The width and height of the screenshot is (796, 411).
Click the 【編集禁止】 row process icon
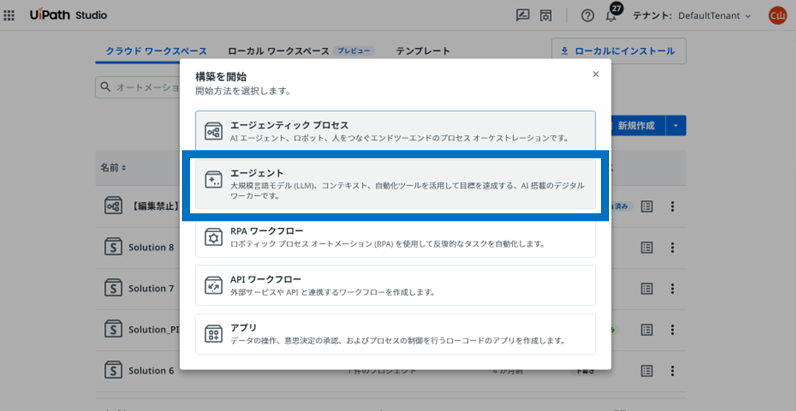(113, 206)
